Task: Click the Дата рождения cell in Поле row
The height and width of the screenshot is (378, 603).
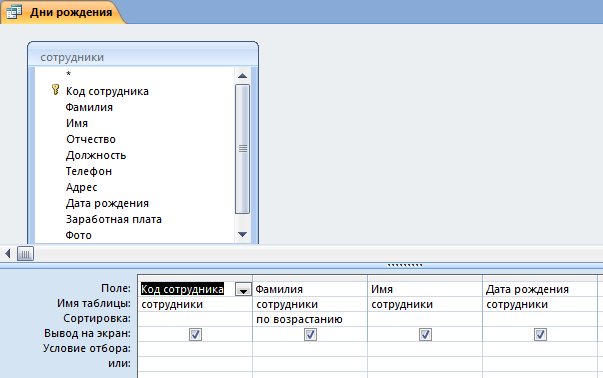Action: point(540,289)
